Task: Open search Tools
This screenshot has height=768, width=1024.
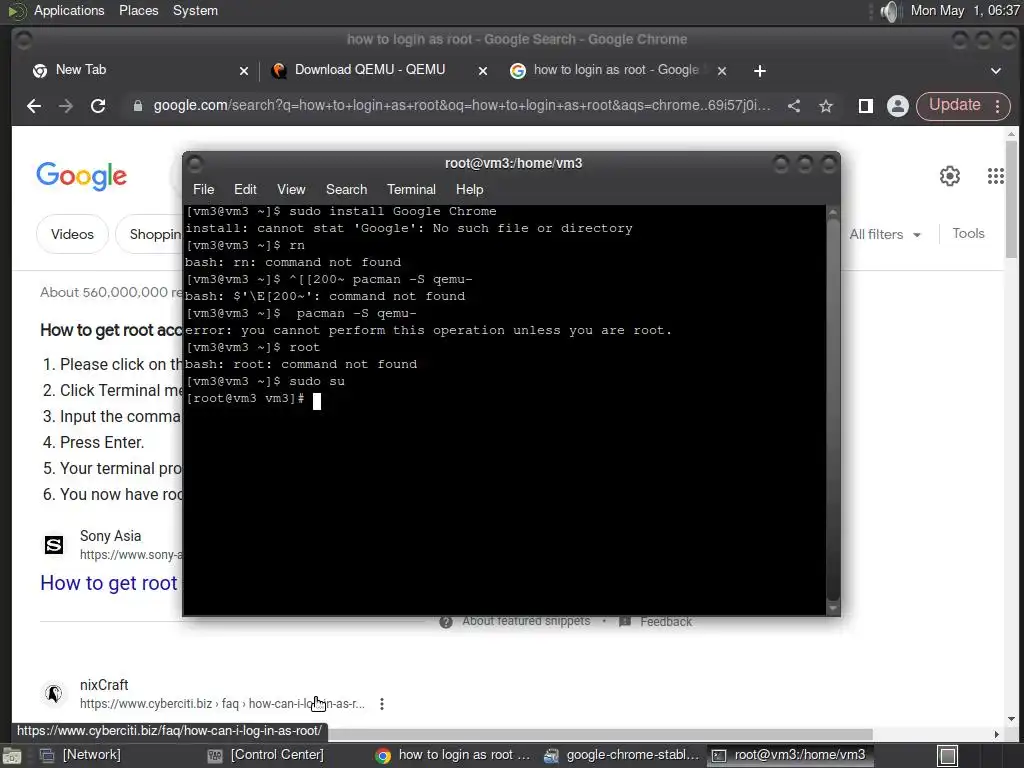Action: pos(968,234)
